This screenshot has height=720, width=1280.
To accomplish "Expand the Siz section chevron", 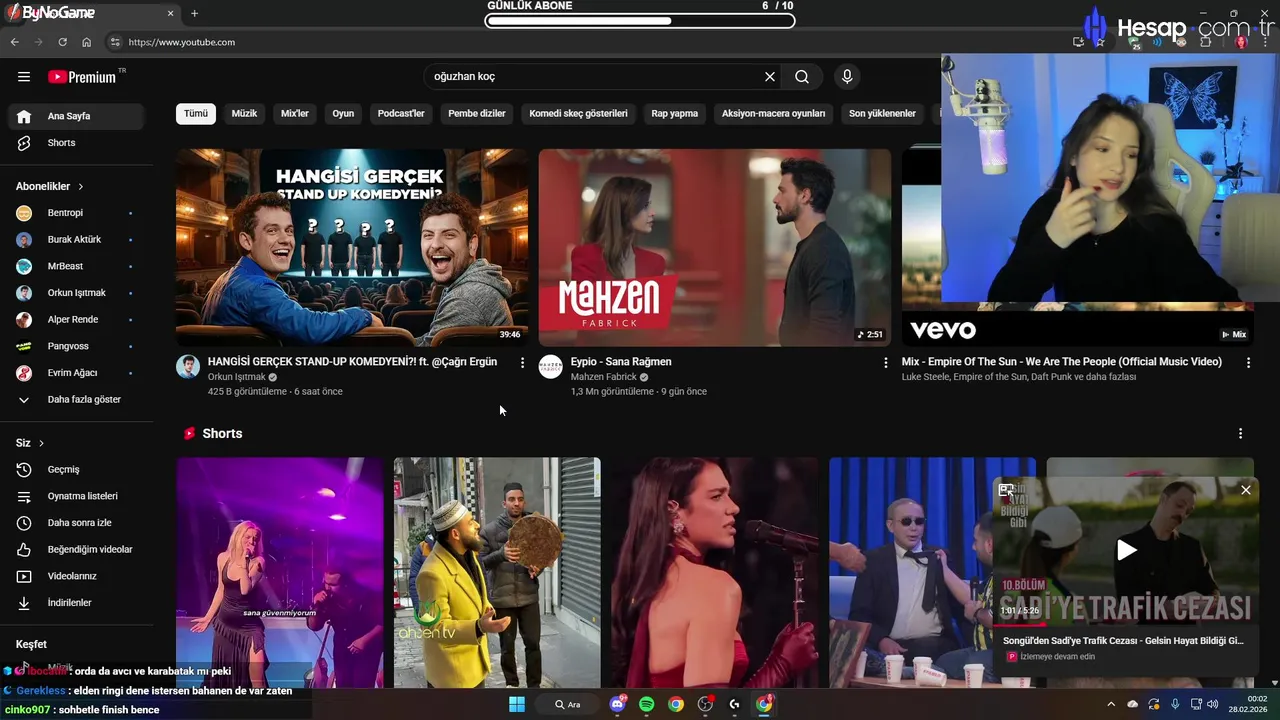I will [x=41, y=443].
